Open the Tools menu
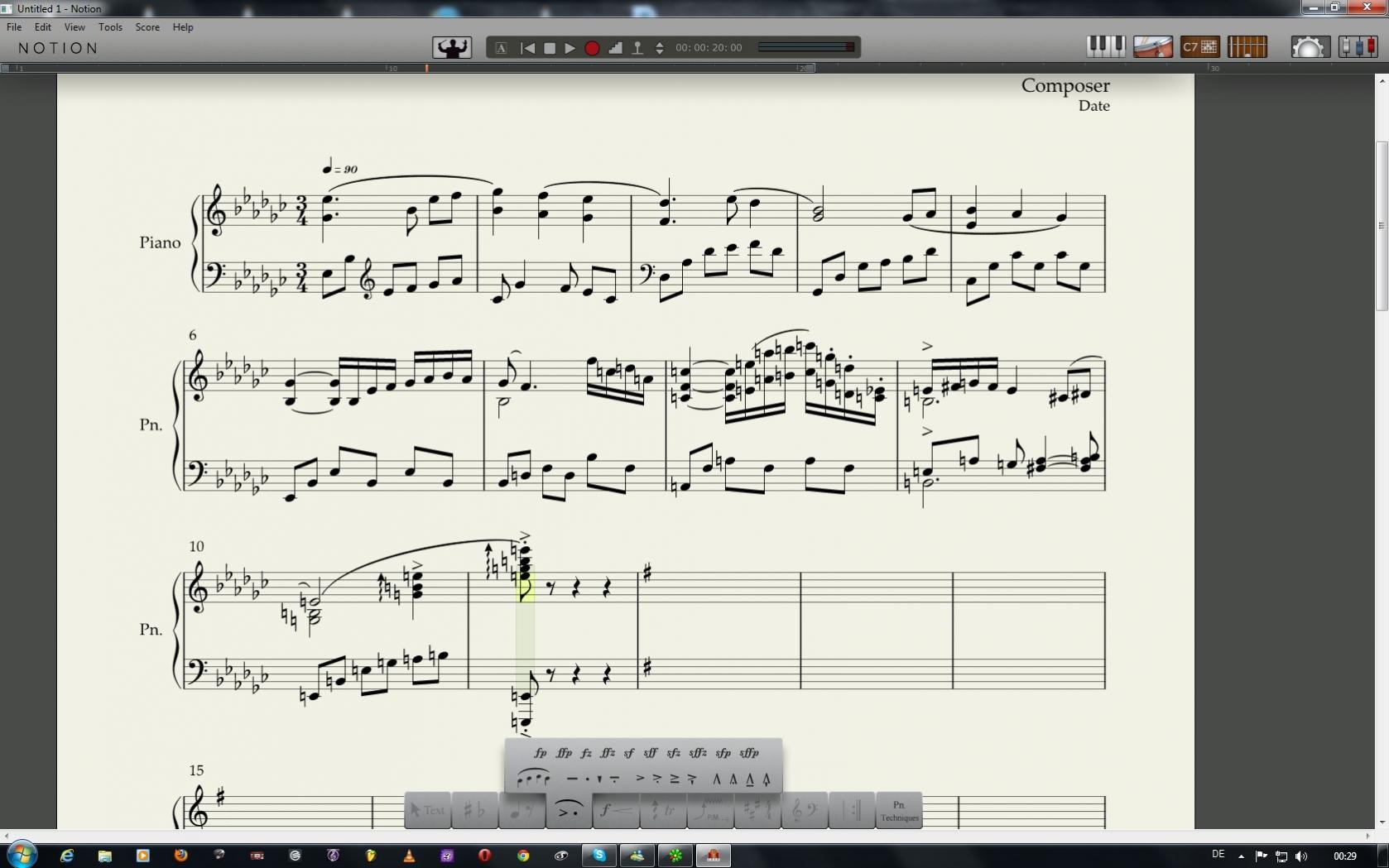 (x=110, y=27)
